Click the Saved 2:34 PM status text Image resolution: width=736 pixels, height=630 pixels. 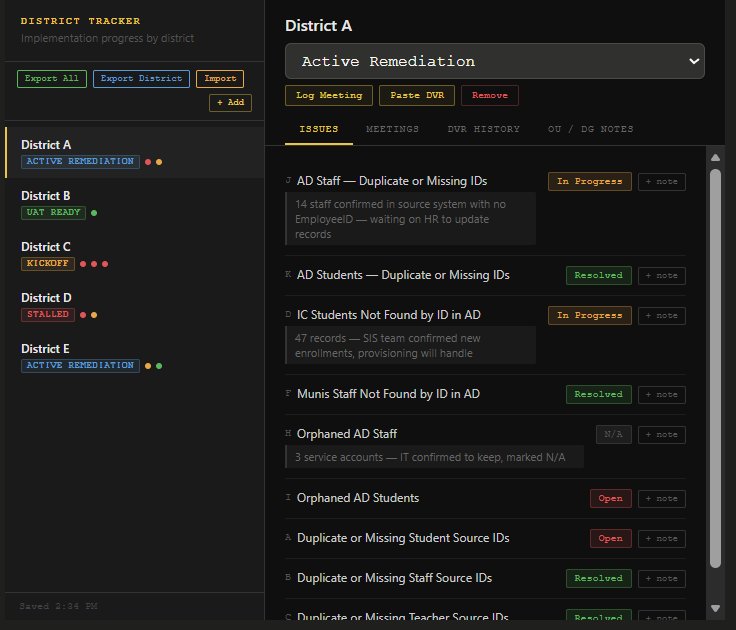coord(58,606)
